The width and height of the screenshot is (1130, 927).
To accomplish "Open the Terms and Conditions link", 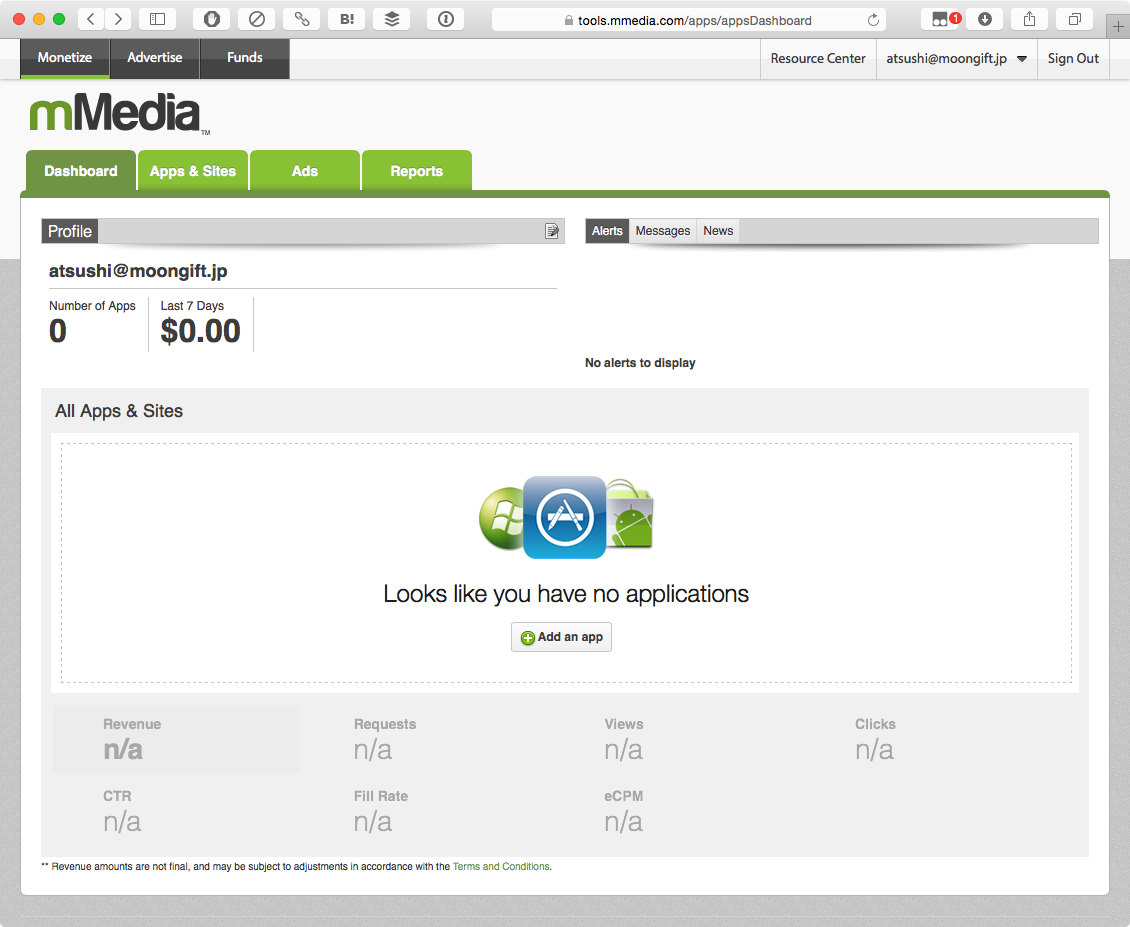I will pos(501,866).
